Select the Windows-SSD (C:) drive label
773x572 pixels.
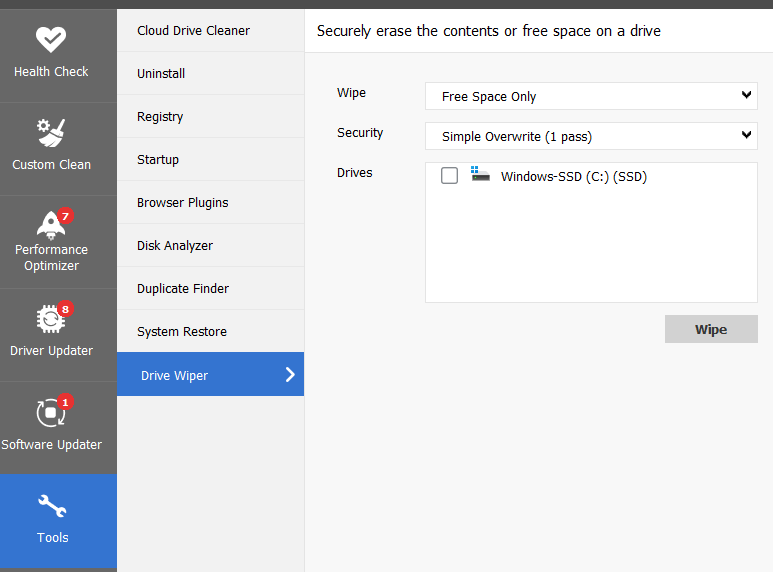pyautogui.click(x=574, y=177)
